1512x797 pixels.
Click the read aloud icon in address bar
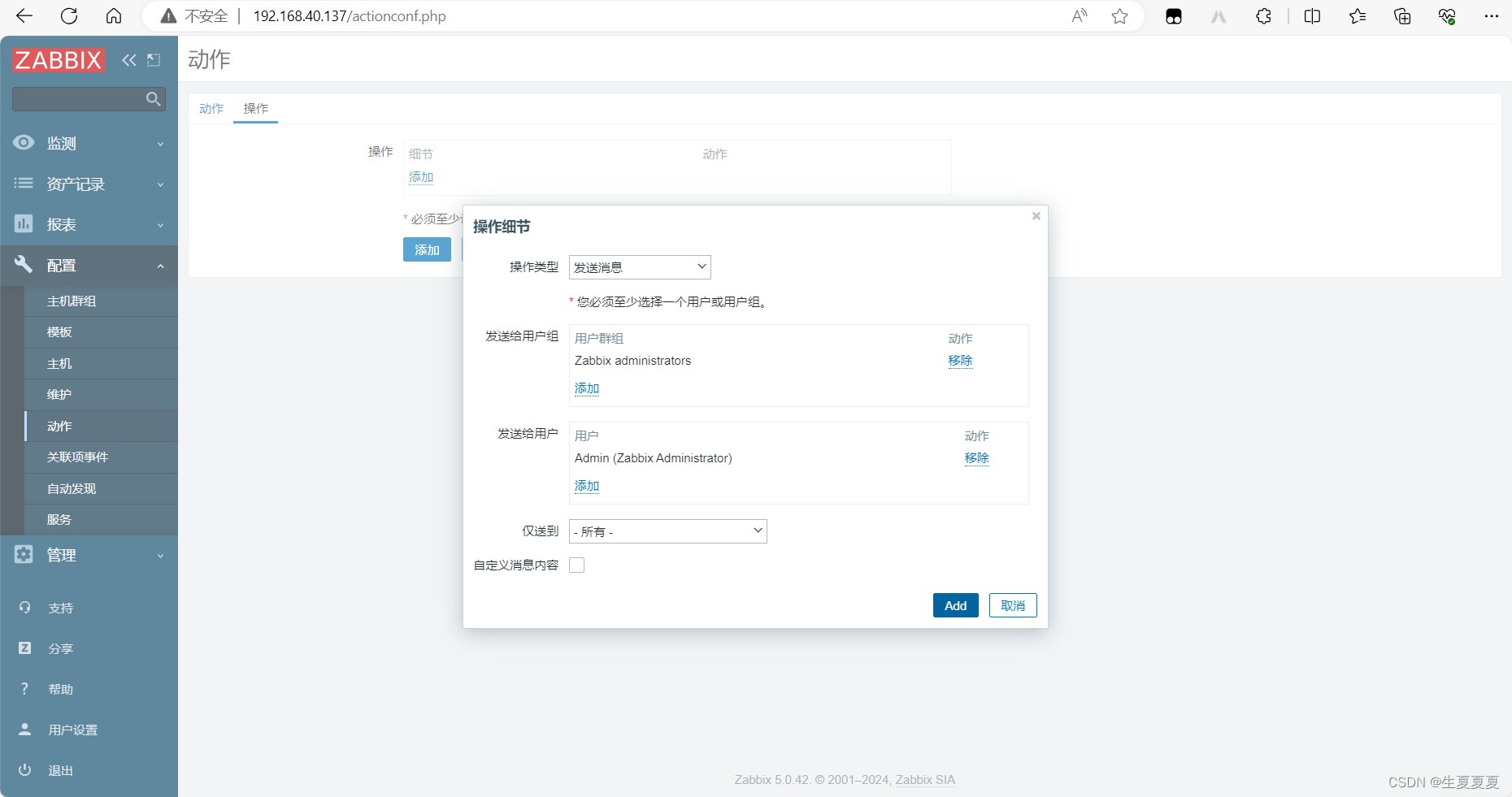1080,16
